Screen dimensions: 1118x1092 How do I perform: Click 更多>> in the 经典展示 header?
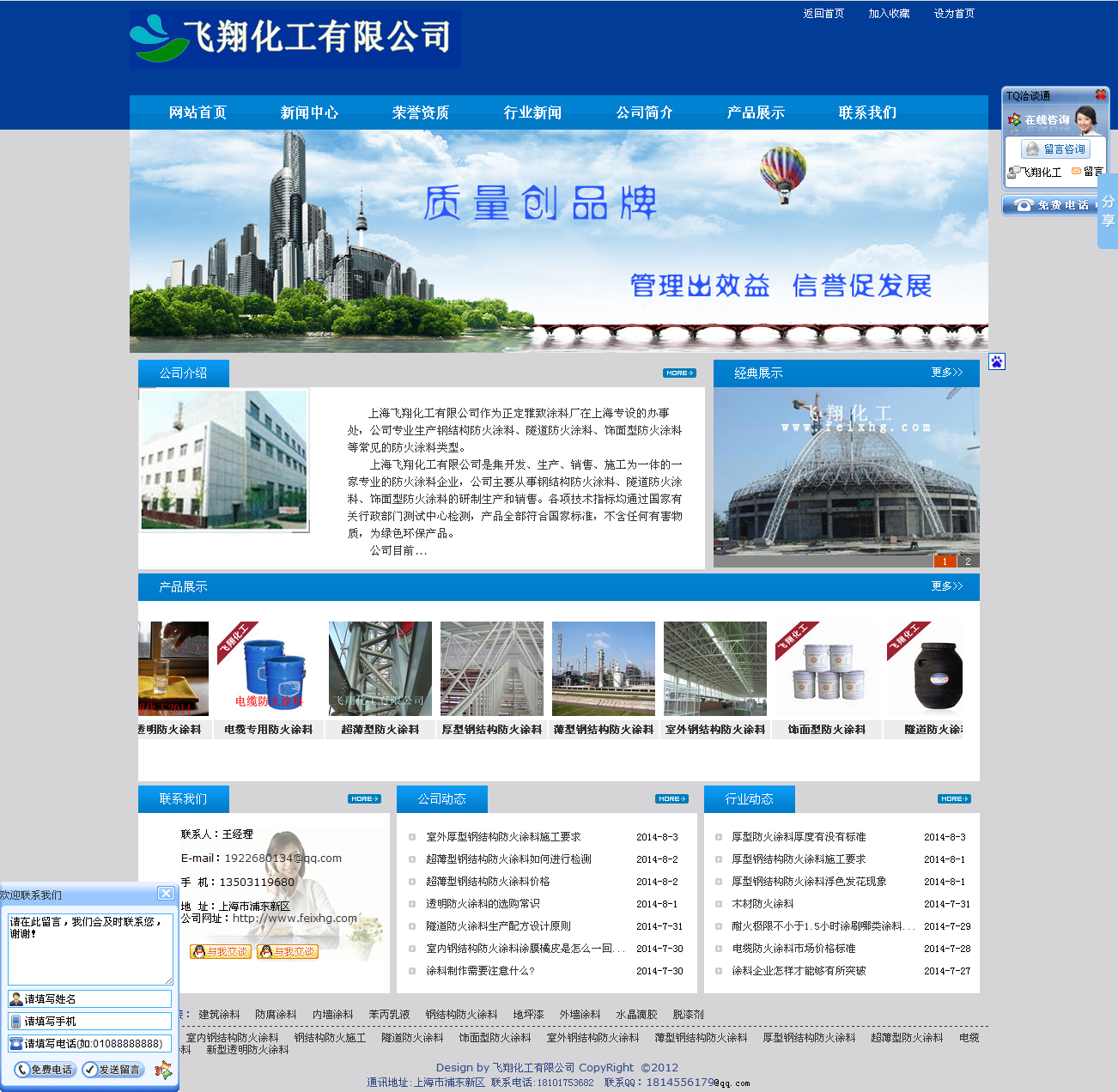(947, 373)
